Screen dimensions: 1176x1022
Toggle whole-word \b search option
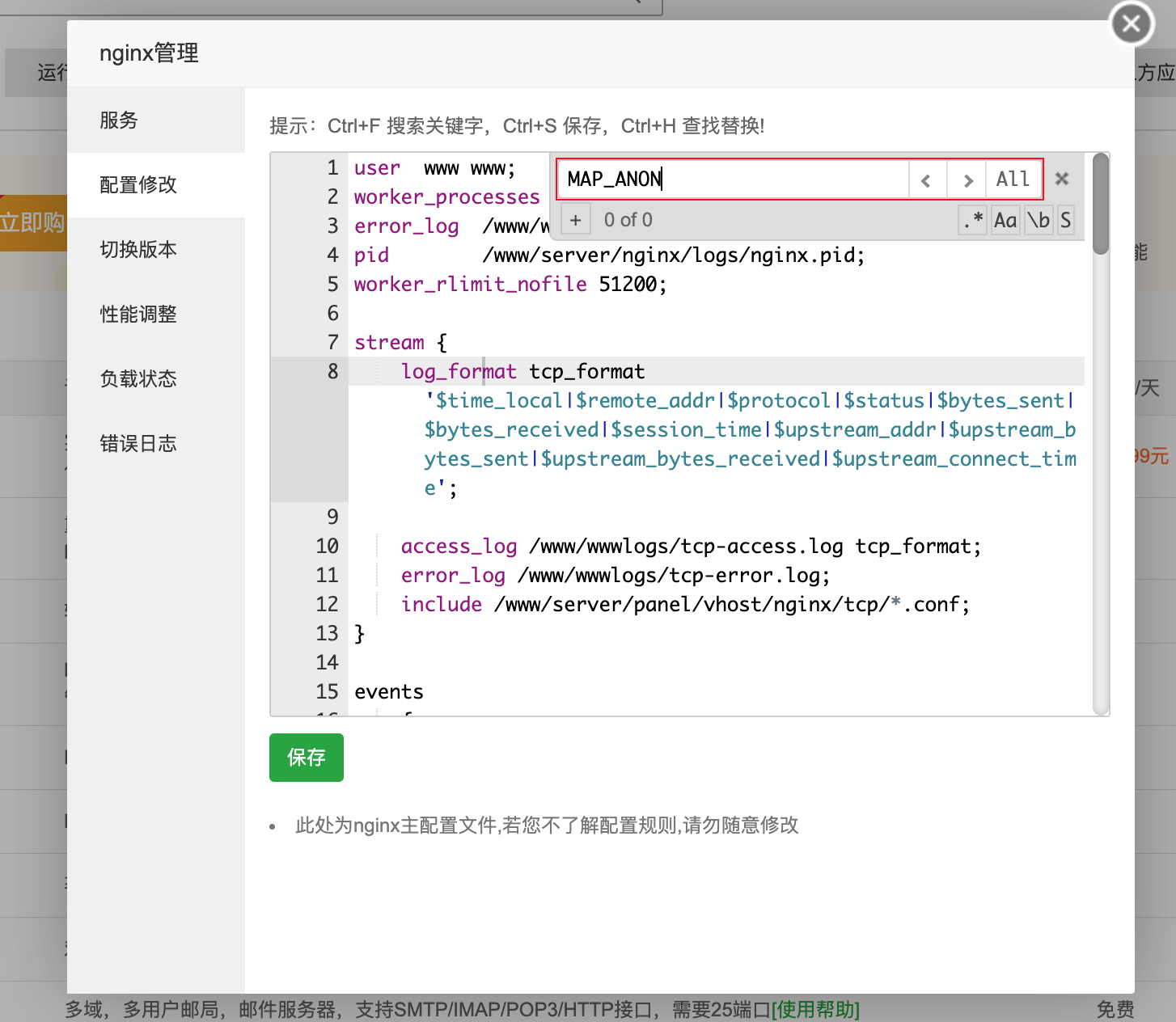[1039, 220]
